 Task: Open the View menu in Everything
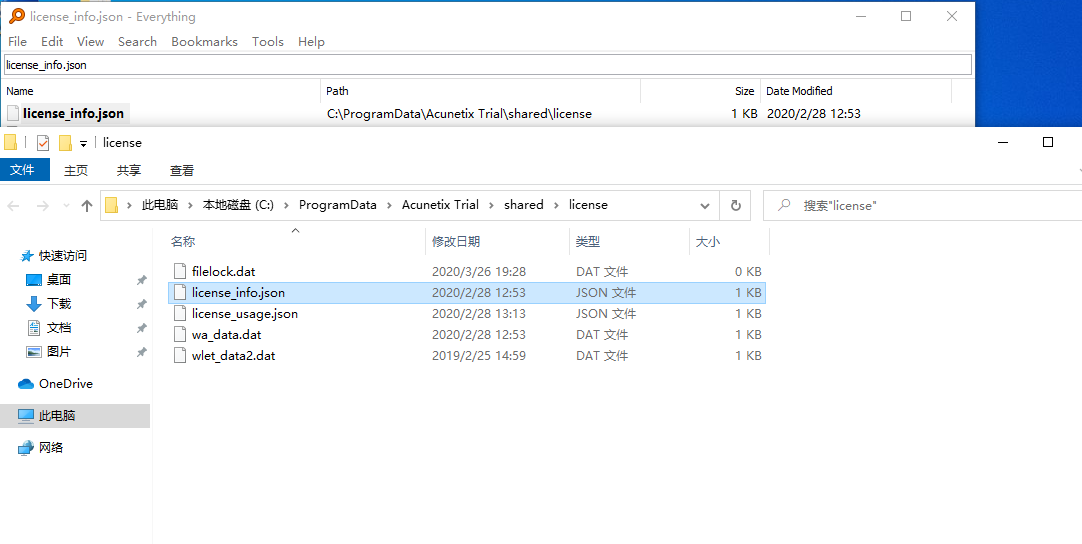click(x=90, y=41)
